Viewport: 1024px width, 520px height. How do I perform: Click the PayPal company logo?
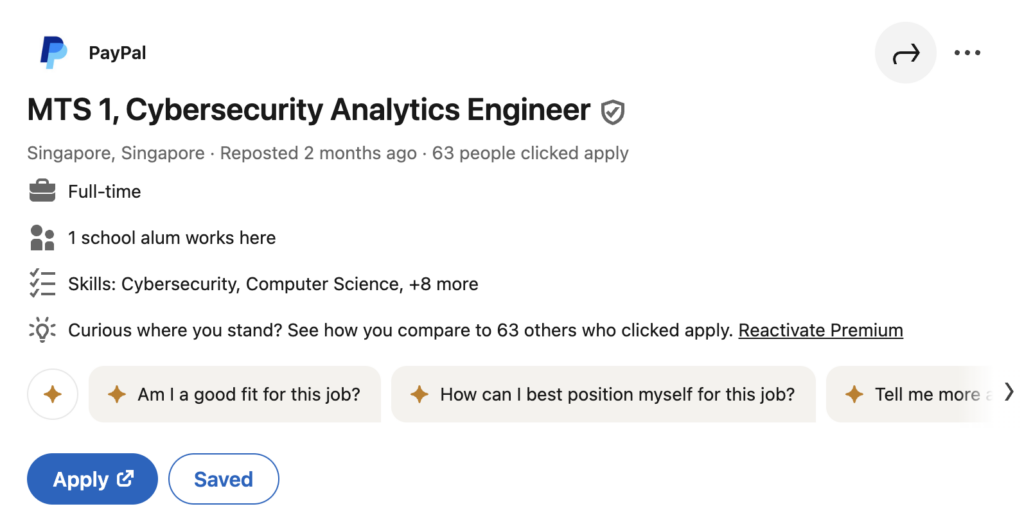coord(54,52)
